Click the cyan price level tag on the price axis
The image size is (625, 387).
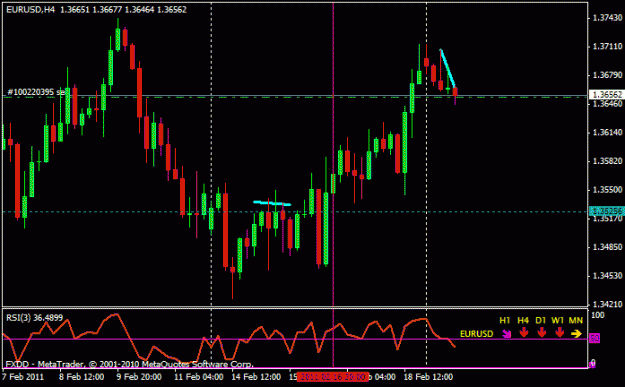click(607, 211)
